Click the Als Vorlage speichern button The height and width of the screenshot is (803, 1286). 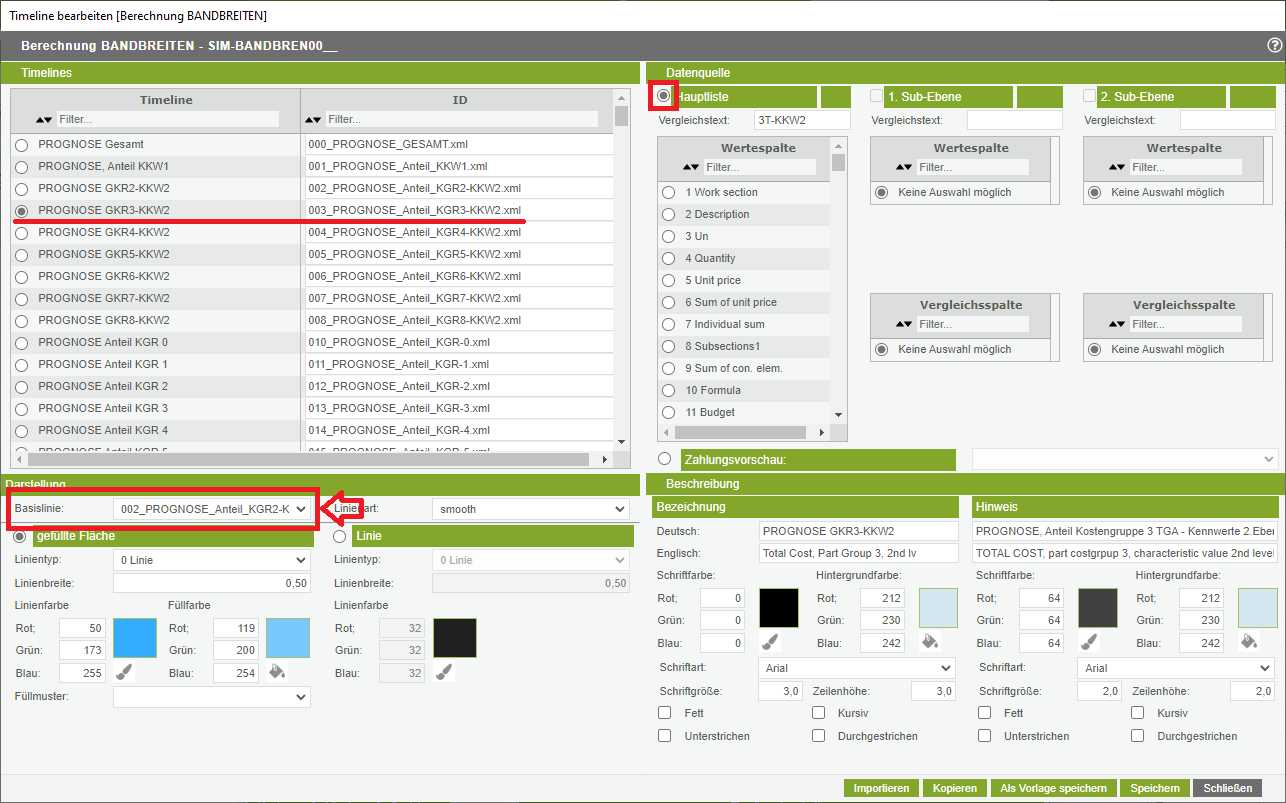(1052, 788)
